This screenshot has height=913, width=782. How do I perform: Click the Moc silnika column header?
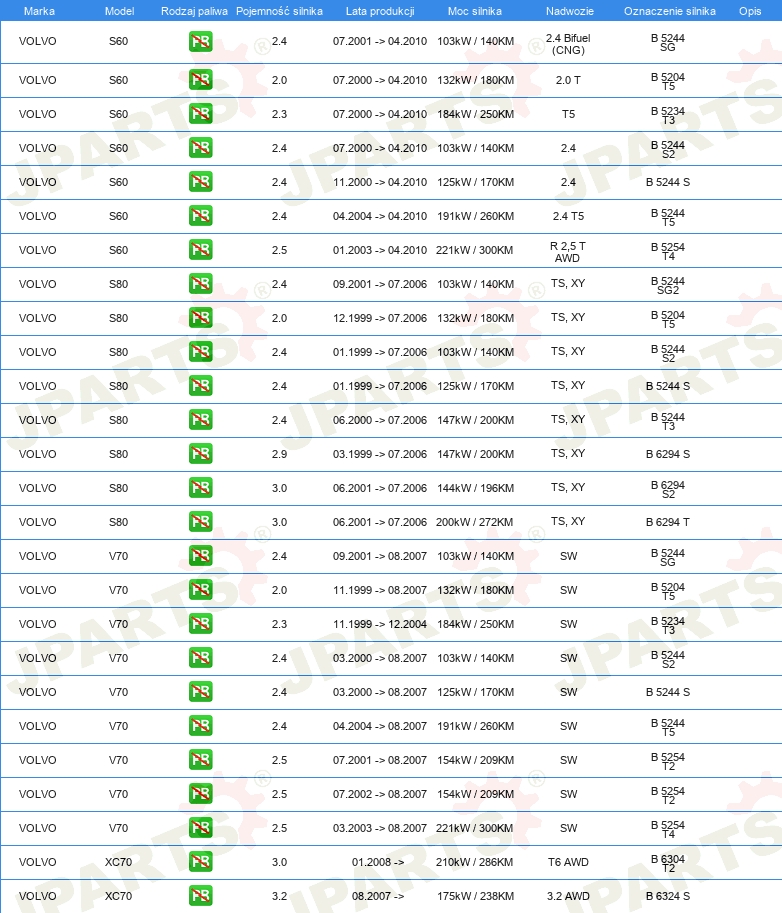475,11
